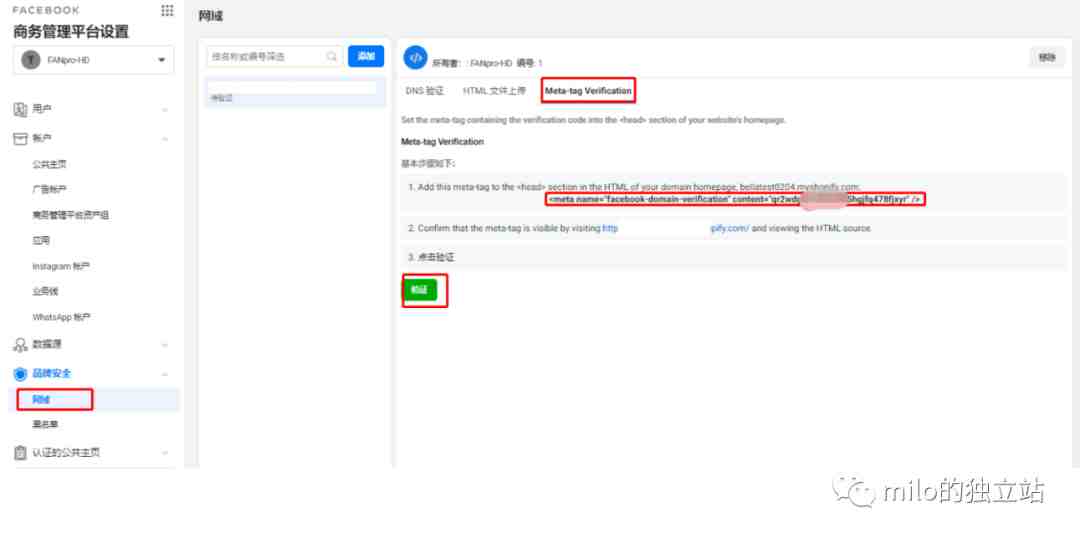Click the green 验证 button
1080x539 pixels.
tap(419, 290)
